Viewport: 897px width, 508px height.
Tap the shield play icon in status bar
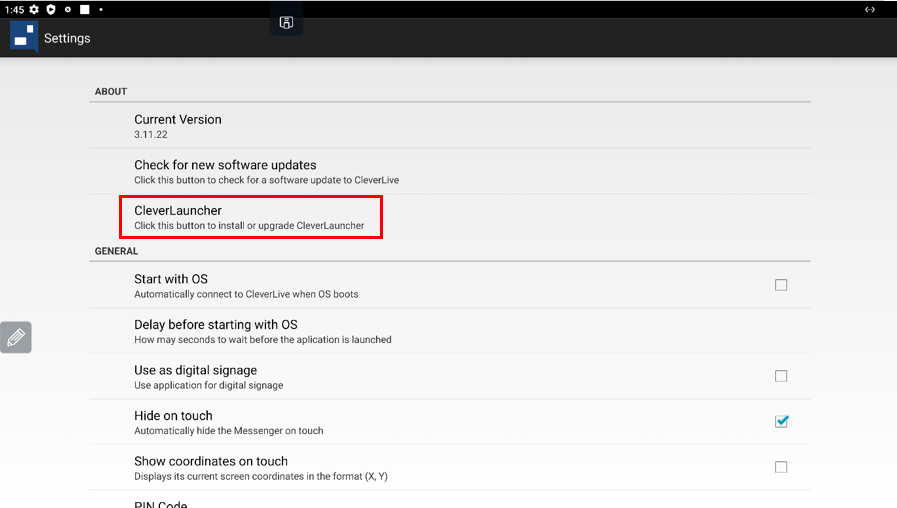51,9
